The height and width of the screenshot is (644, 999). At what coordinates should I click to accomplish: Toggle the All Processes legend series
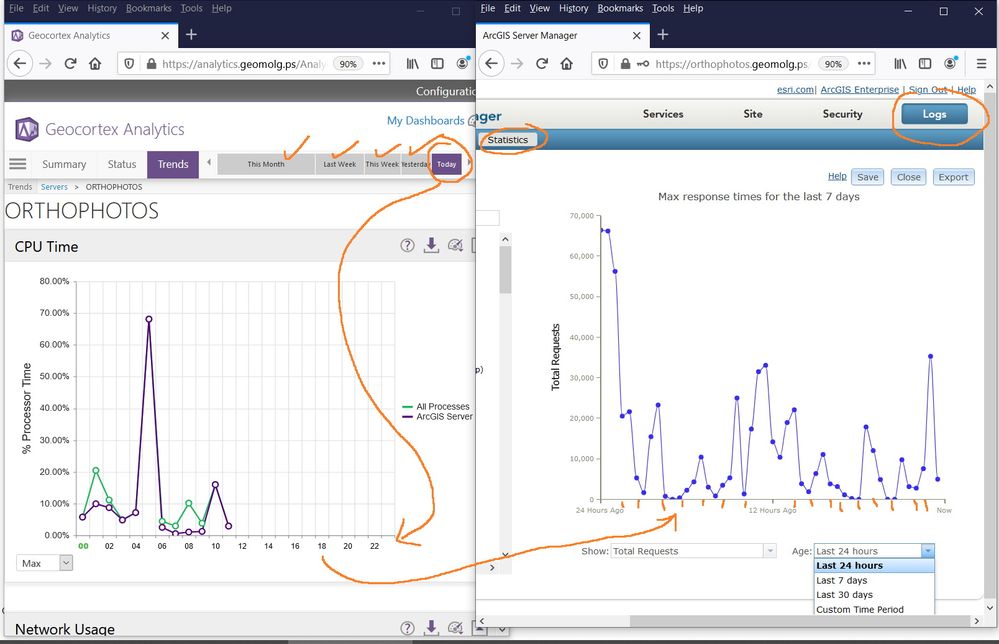pos(436,406)
